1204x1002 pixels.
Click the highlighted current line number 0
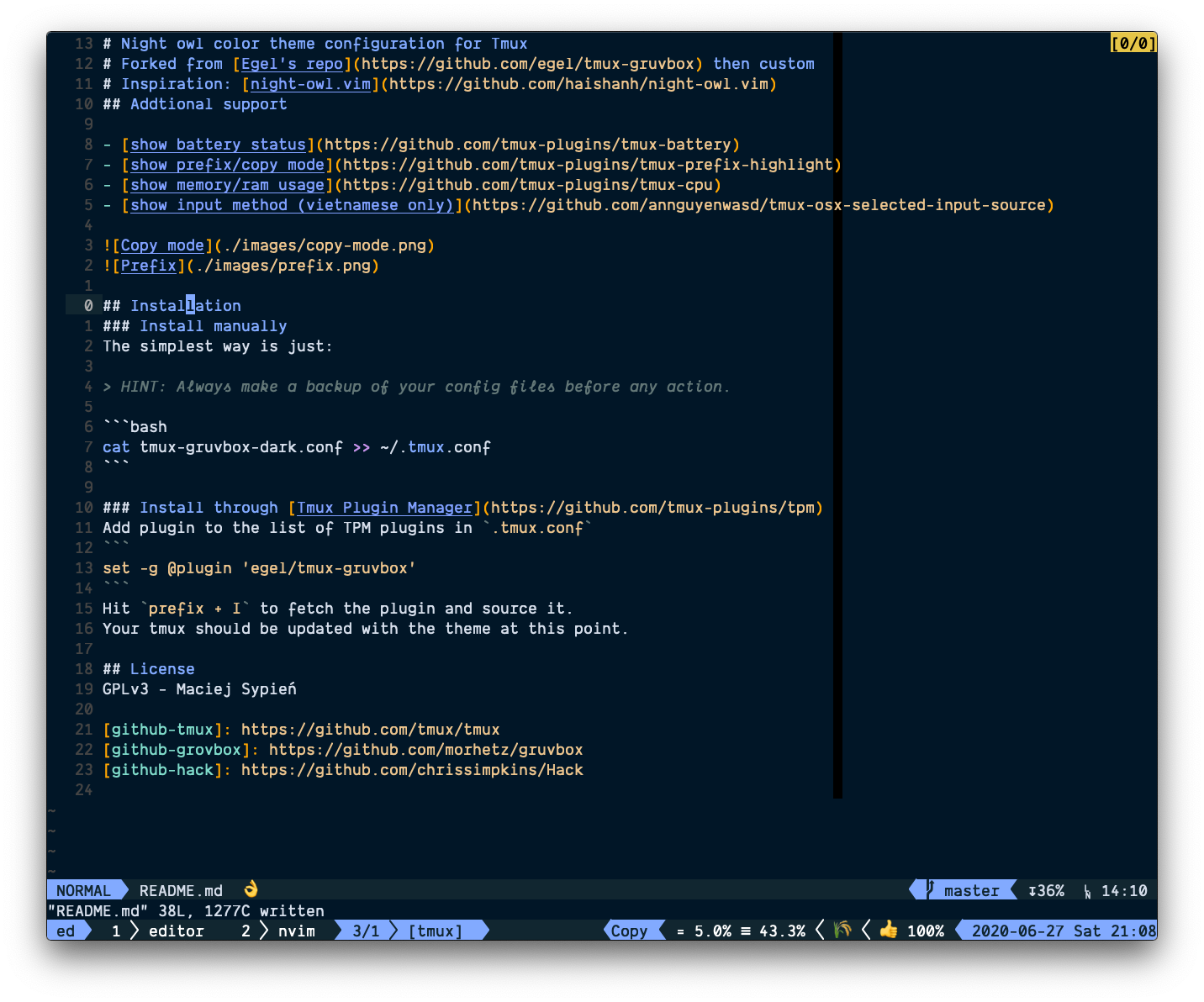click(88, 306)
